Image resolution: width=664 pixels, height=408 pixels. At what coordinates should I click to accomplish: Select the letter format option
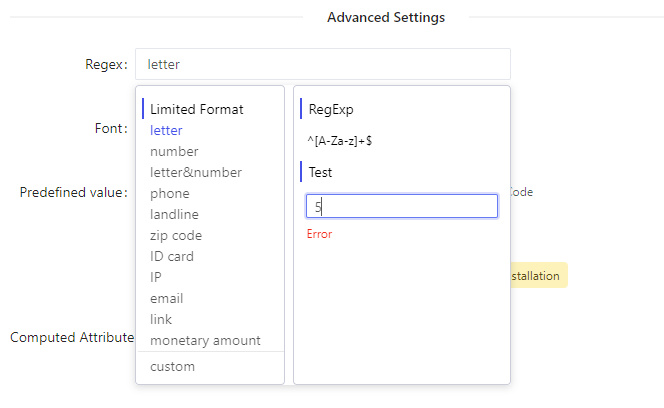166,130
